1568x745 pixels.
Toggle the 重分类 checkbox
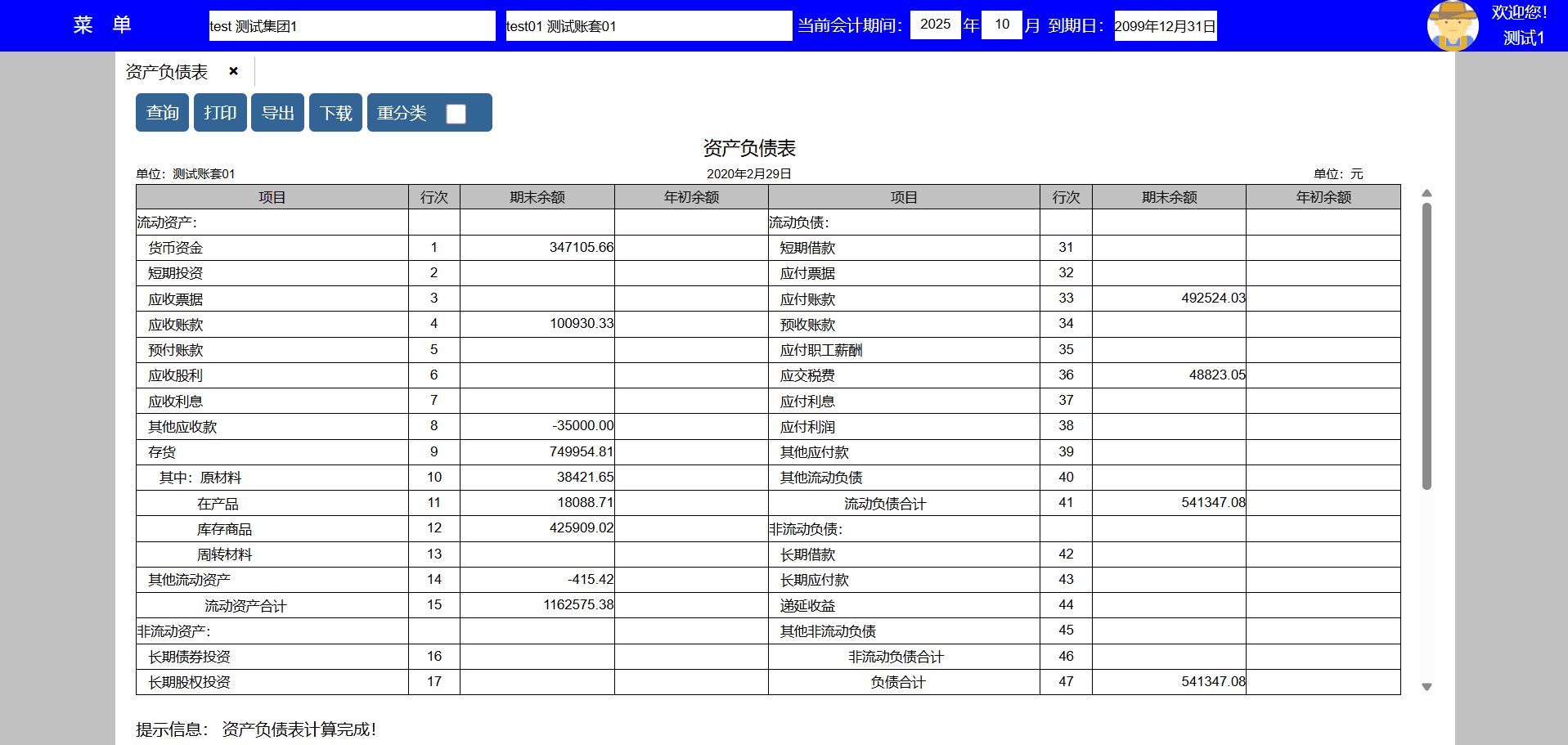(456, 114)
